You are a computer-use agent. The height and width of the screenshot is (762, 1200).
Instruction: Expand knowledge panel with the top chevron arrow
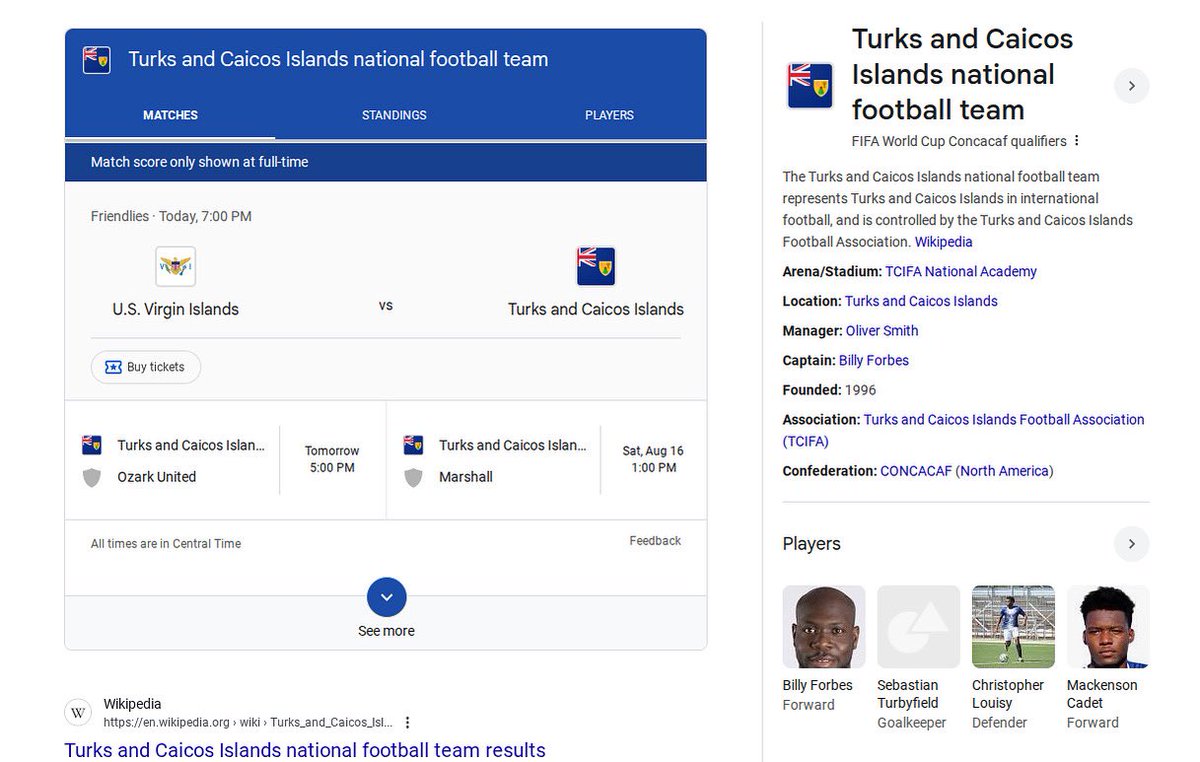click(1131, 86)
